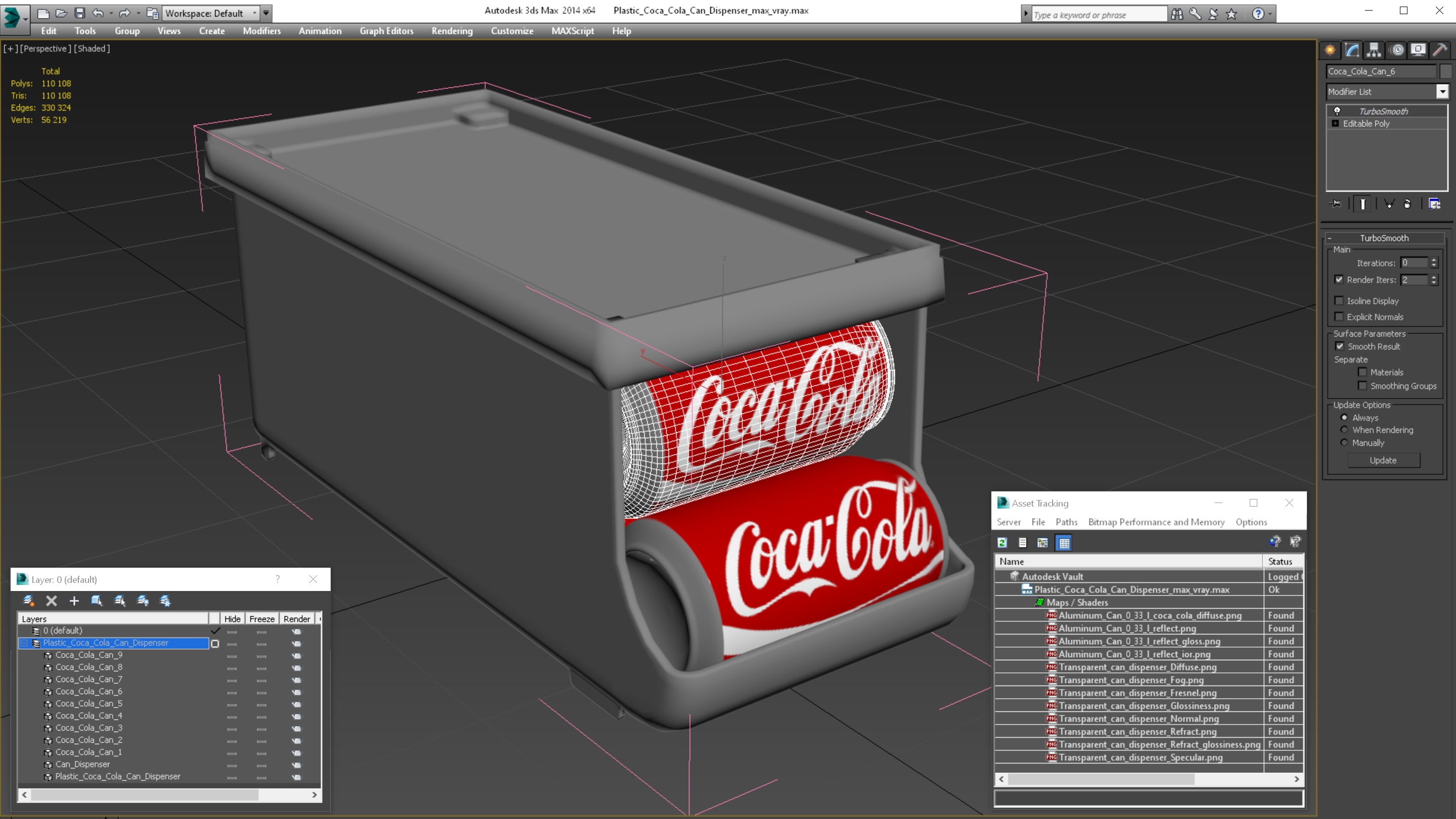This screenshot has height=819, width=1456.
Task: Click the star favorites icon in the title bar
Action: [1232, 14]
